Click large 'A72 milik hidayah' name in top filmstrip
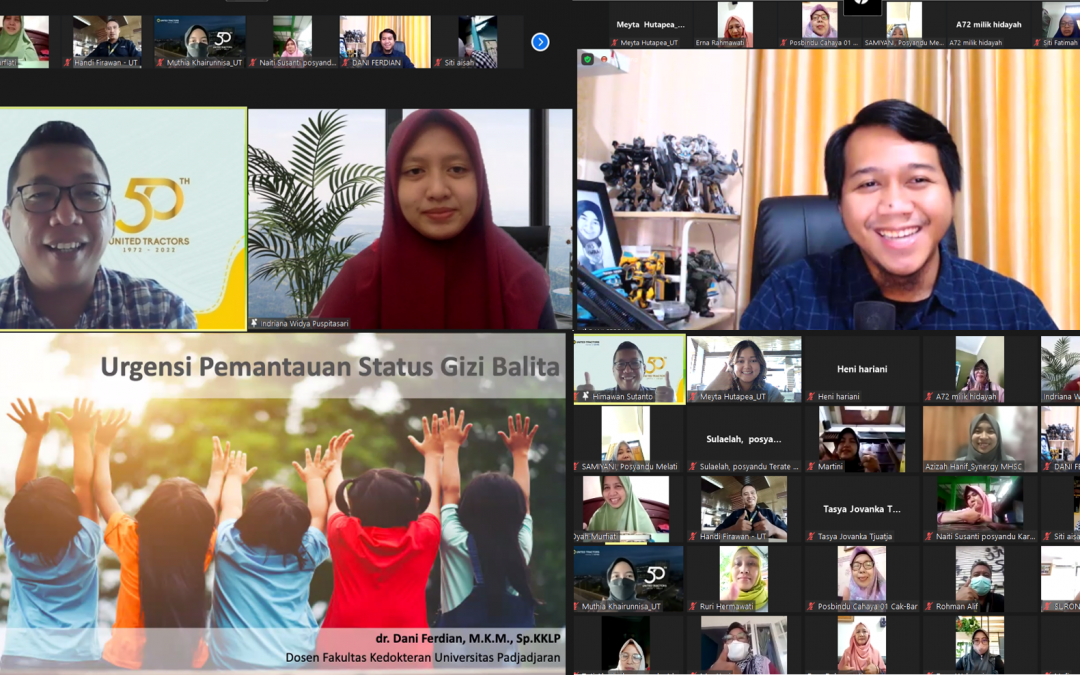The width and height of the screenshot is (1080, 675). click(988, 25)
